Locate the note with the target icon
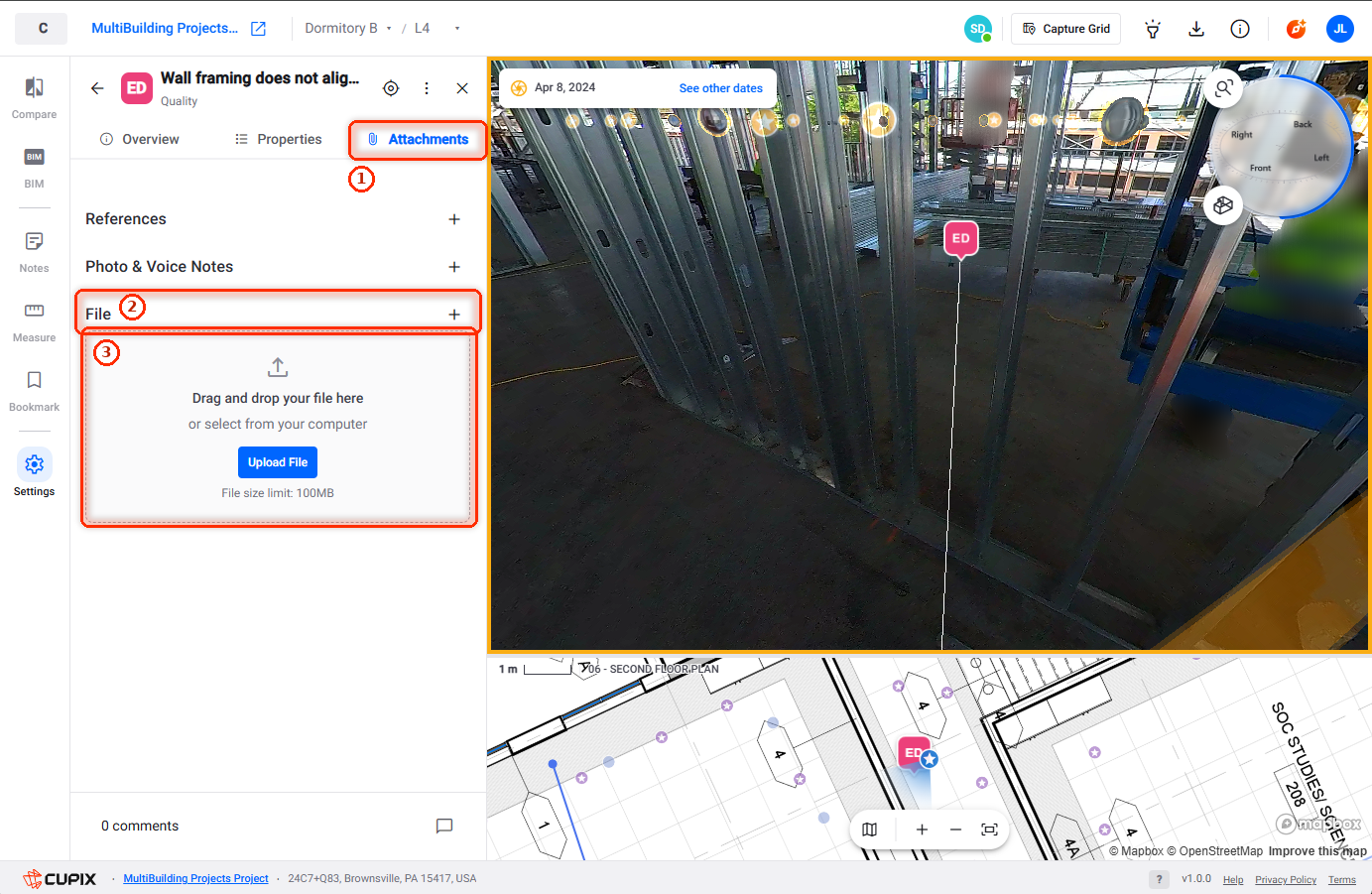Viewport: 1372px width, 894px height. (x=391, y=88)
